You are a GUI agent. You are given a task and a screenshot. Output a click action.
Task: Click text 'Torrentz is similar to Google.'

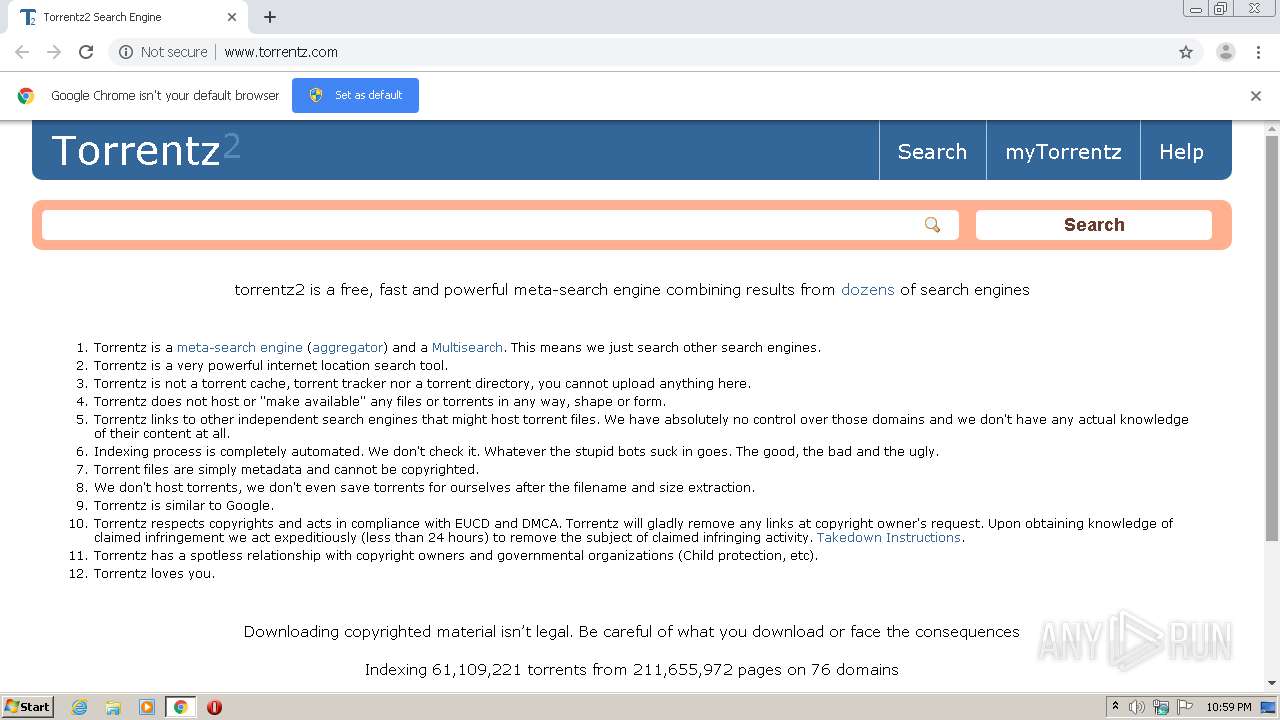(x=184, y=506)
